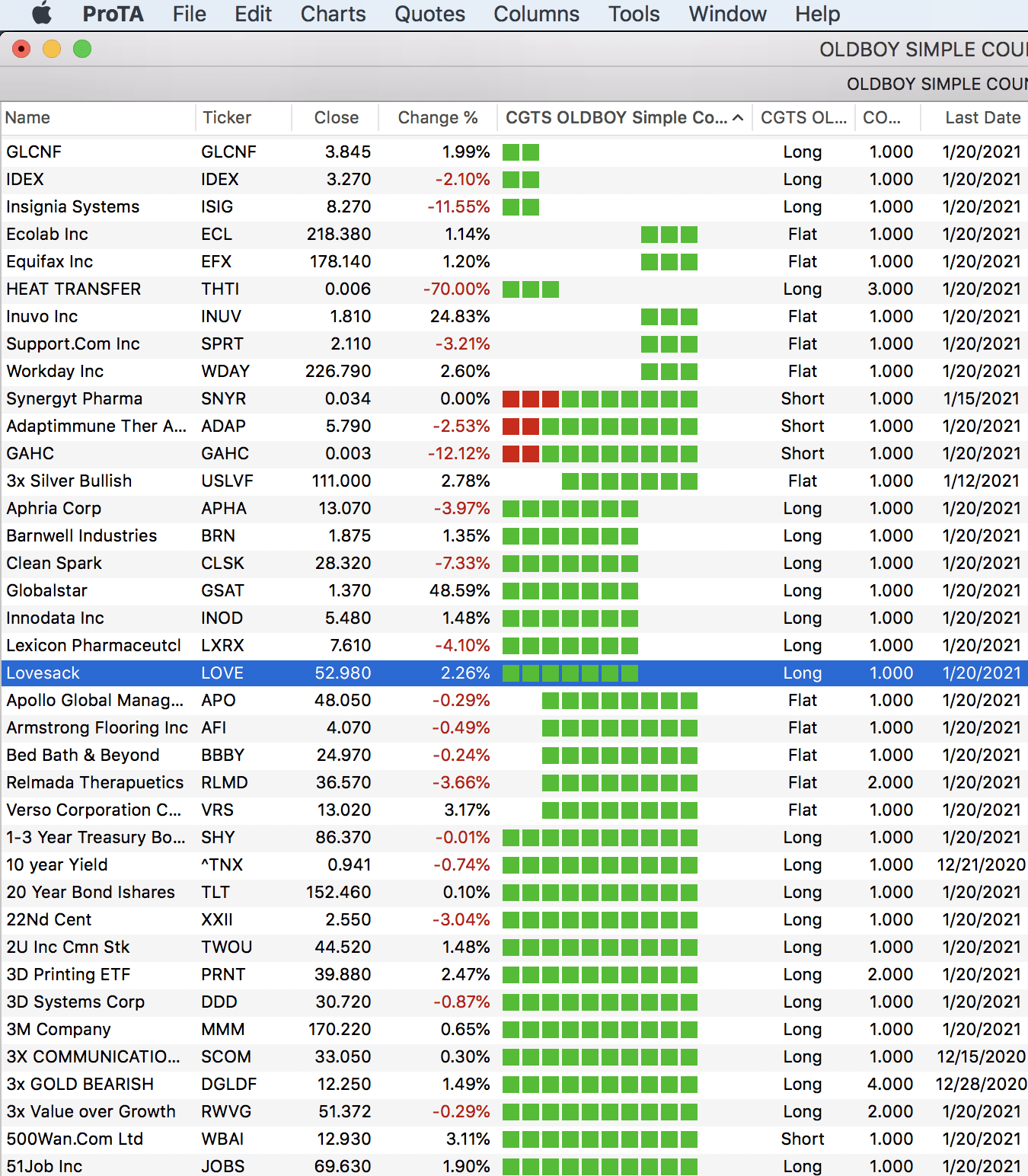Image resolution: width=1028 pixels, height=1176 pixels.
Task: Select Verso Corporation row
Action: tap(514, 810)
